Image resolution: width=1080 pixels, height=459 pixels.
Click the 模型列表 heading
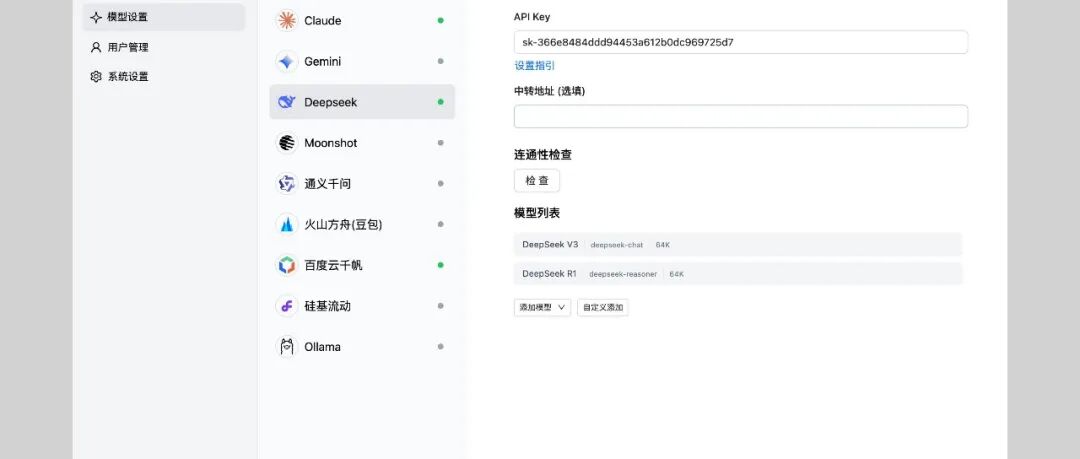[x=537, y=213]
